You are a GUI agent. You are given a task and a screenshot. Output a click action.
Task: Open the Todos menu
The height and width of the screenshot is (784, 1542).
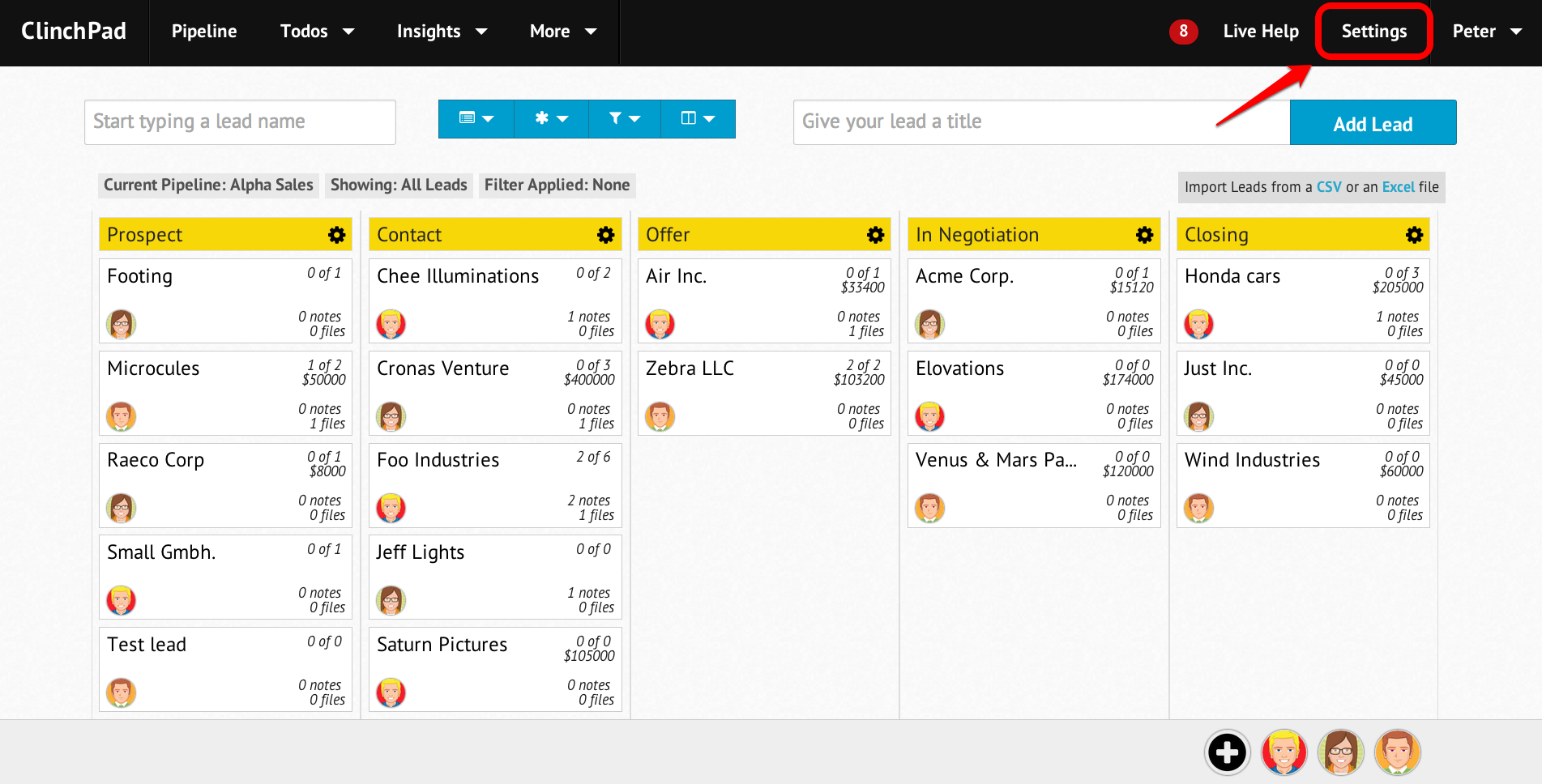click(x=317, y=32)
